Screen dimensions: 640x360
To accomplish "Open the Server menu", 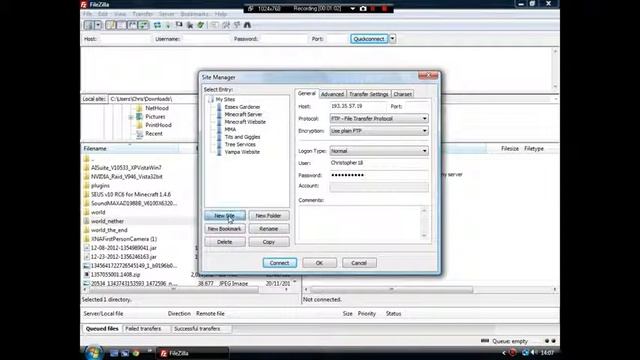I will click(x=167, y=14).
